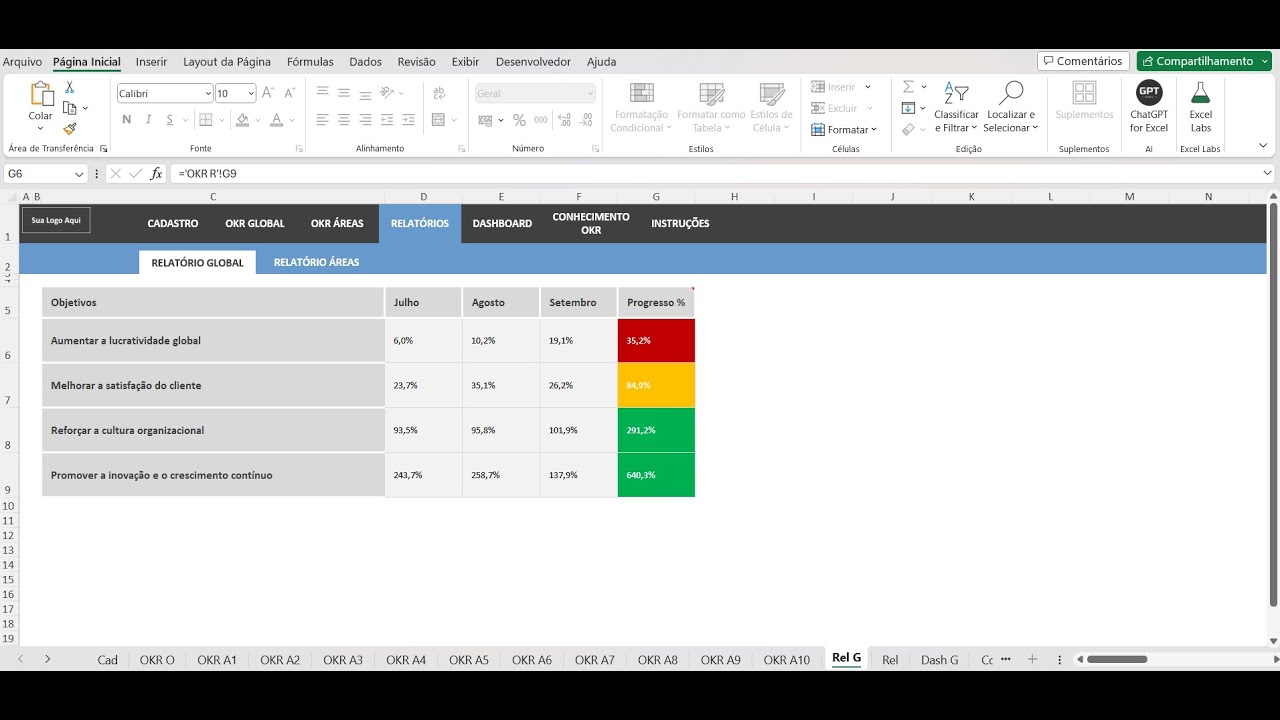Decrease font size with the small A icon
Image resolution: width=1280 pixels, height=720 pixels.
(289, 93)
